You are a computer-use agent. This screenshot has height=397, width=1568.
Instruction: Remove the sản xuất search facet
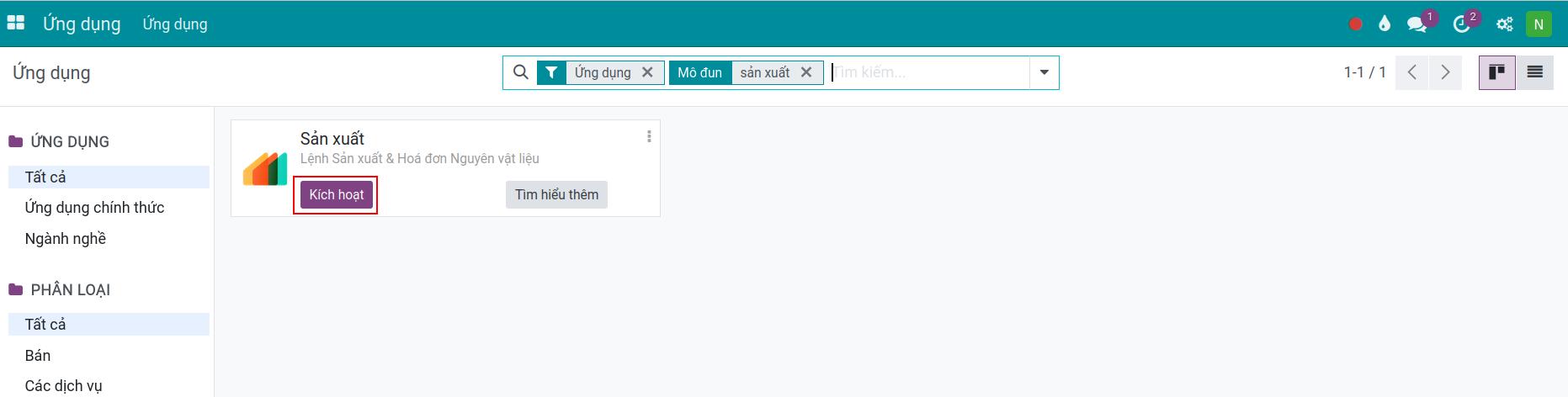(x=806, y=72)
